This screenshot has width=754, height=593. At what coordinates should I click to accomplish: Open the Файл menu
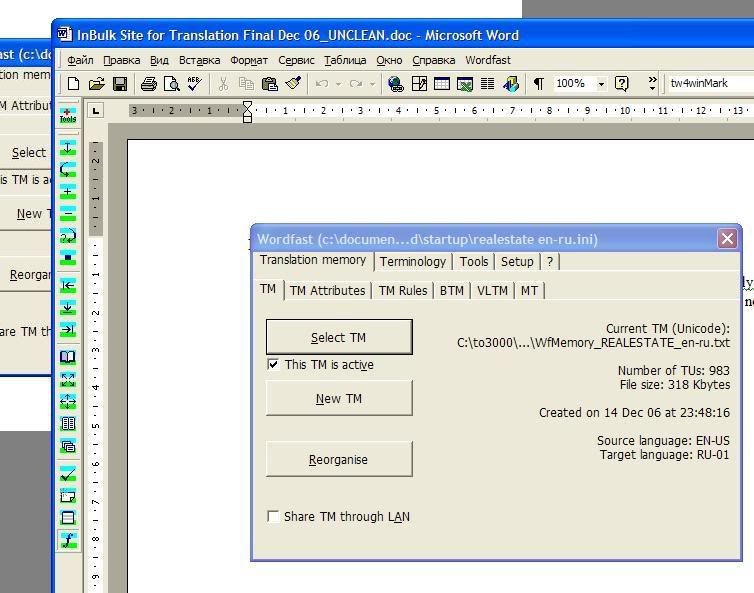(80, 60)
